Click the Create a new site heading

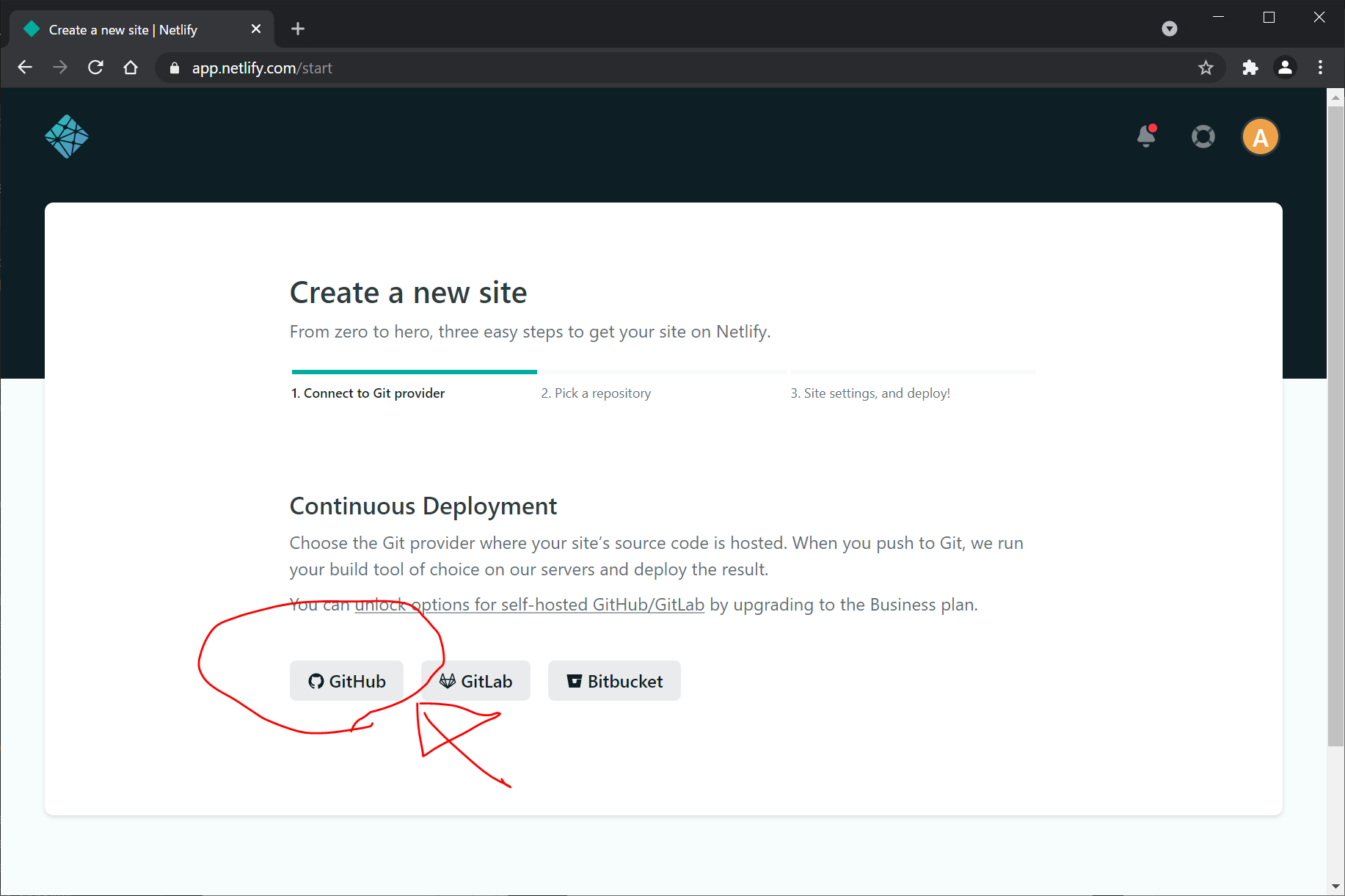(408, 293)
